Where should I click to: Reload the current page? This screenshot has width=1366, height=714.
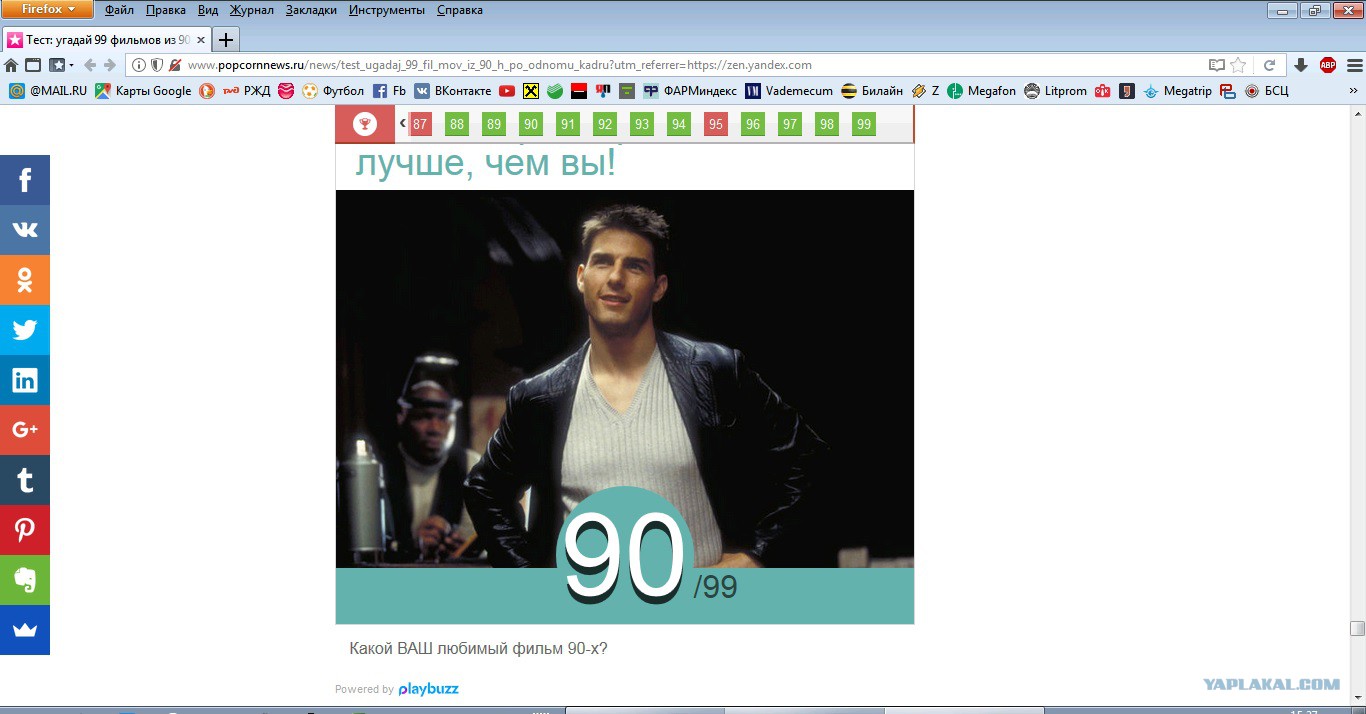point(1269,65)
